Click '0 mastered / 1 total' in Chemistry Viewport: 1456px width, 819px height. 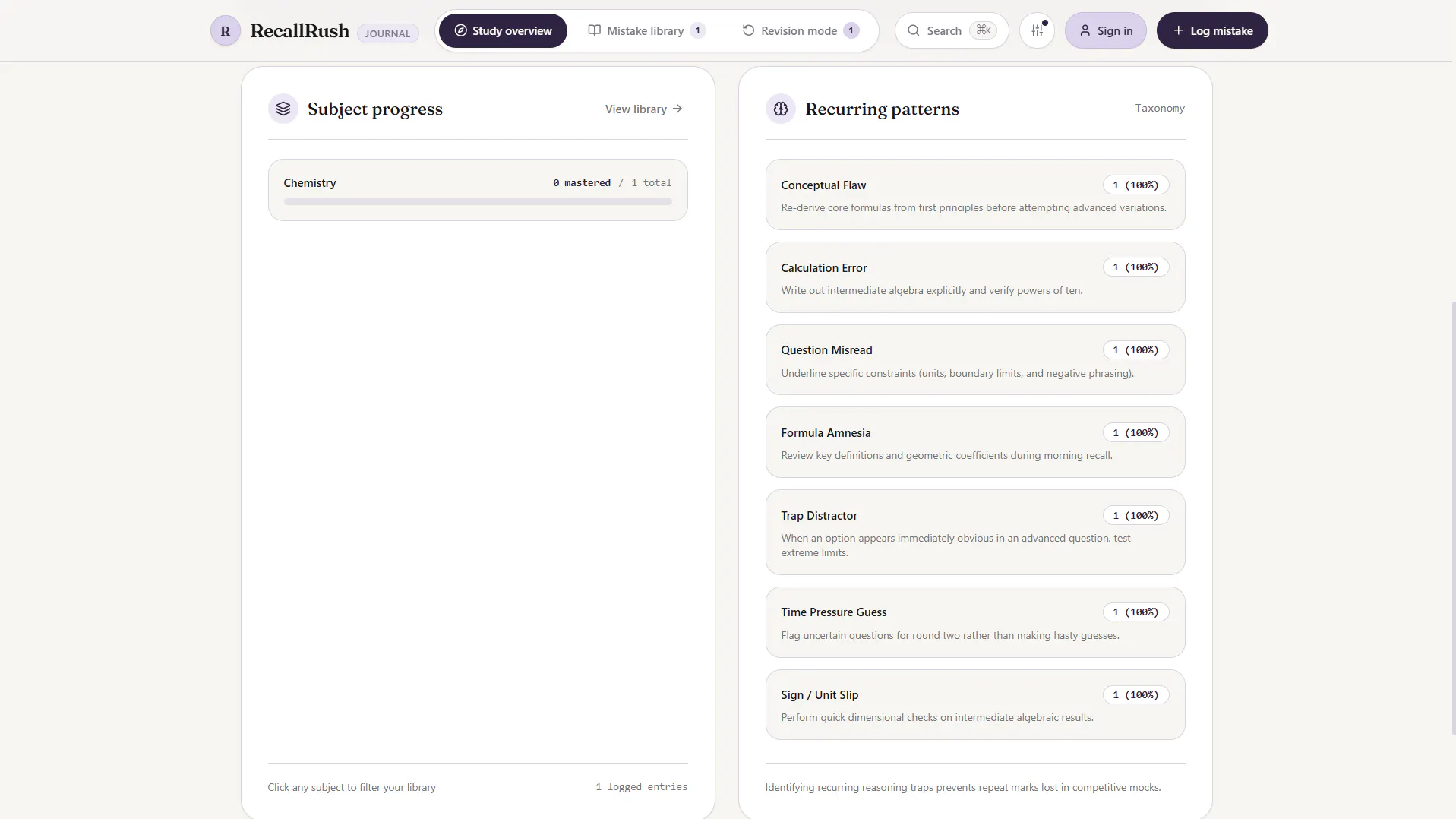pos(612,183)
